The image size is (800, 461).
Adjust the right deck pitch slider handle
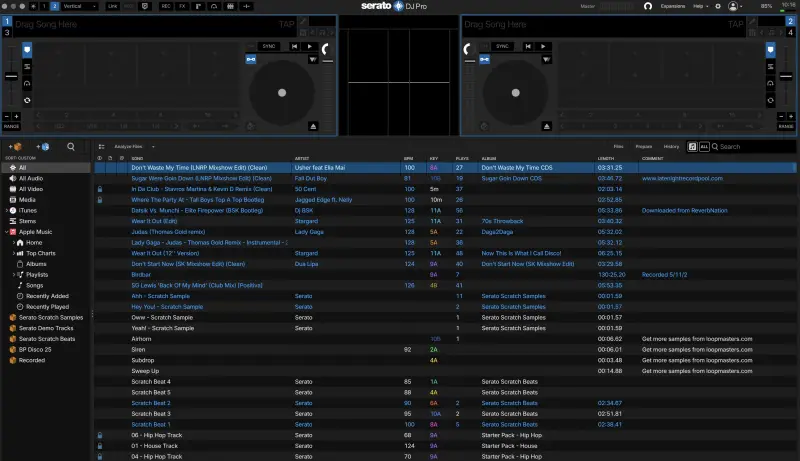(786, 76)
